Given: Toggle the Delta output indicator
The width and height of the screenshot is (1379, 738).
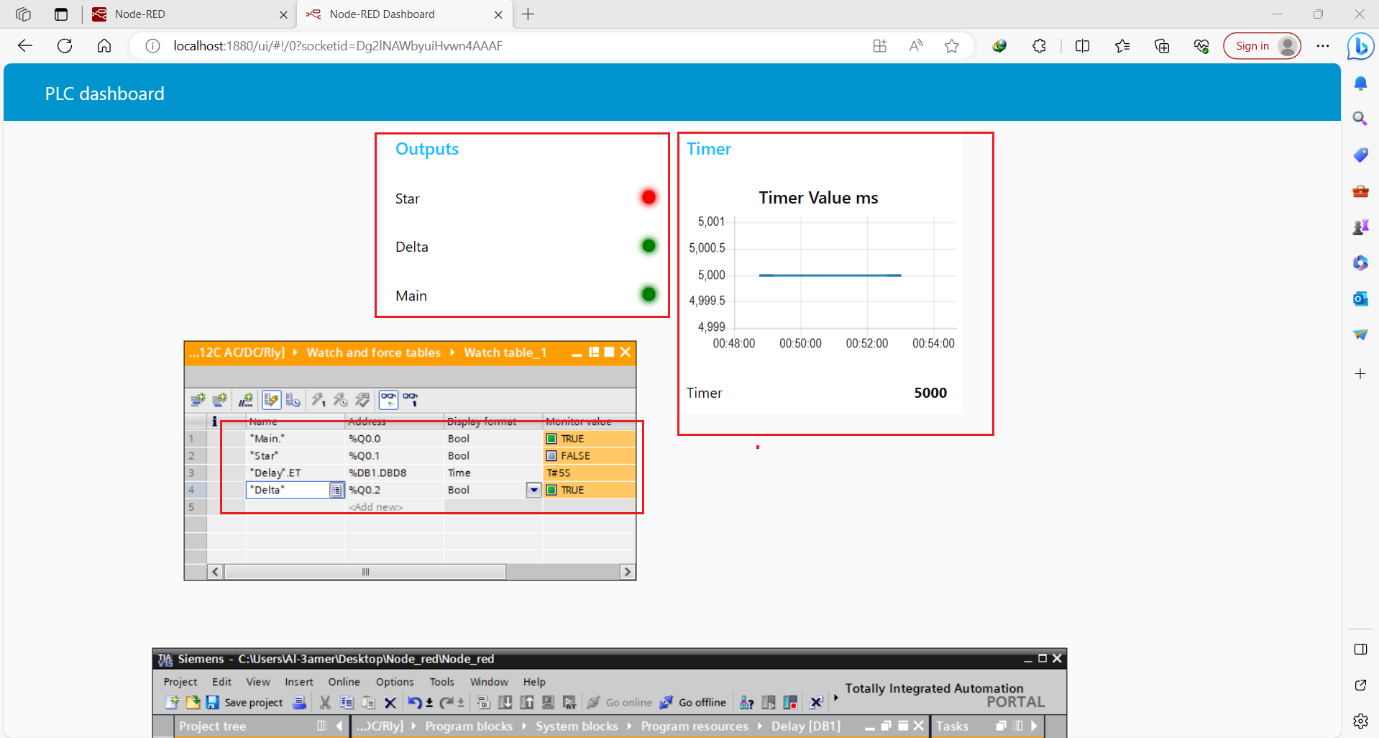Looking at the screenshot, I should click(x=648, y=246).
